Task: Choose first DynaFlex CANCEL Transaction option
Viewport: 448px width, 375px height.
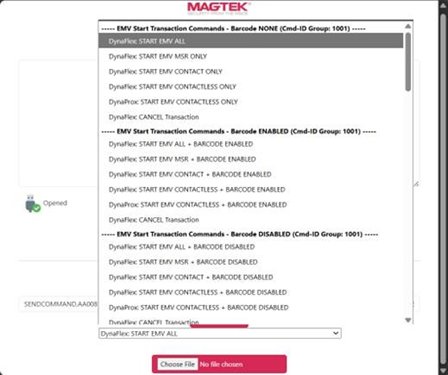Action: click(x=251, y=117)
